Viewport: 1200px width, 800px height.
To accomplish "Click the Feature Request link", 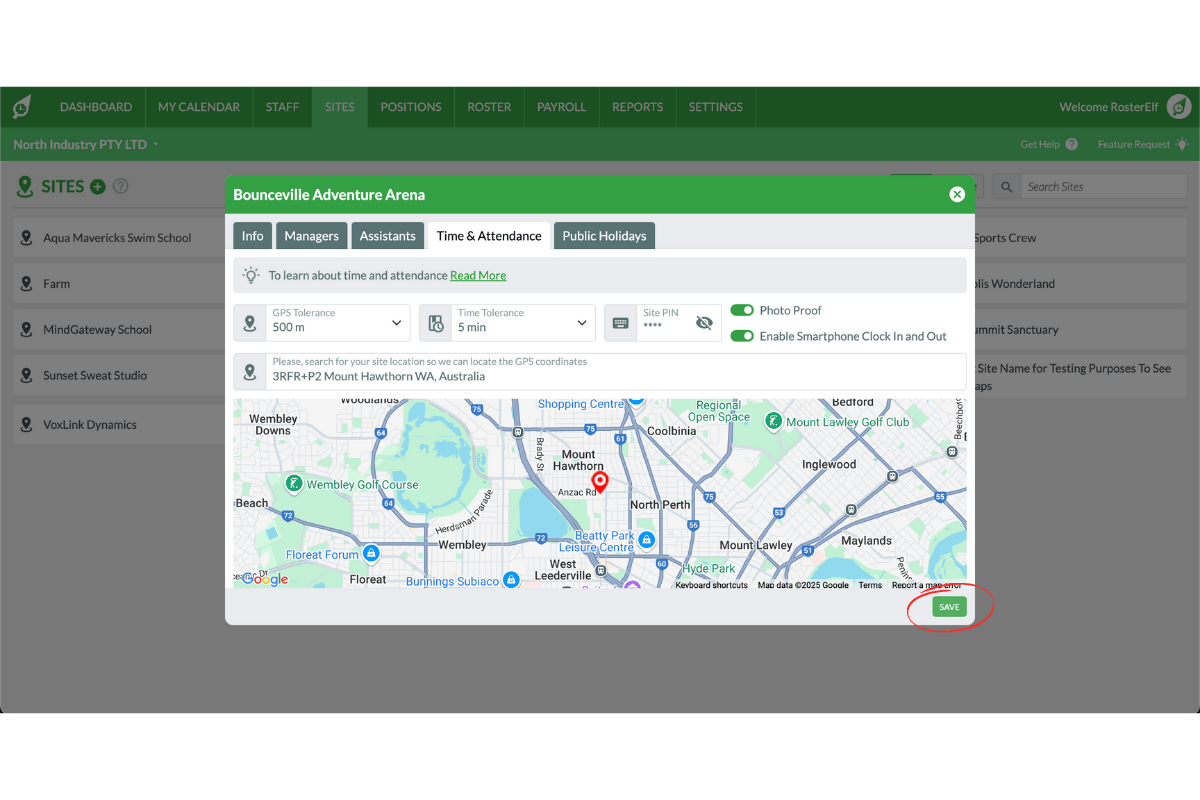I will [x=1134, y=144].
